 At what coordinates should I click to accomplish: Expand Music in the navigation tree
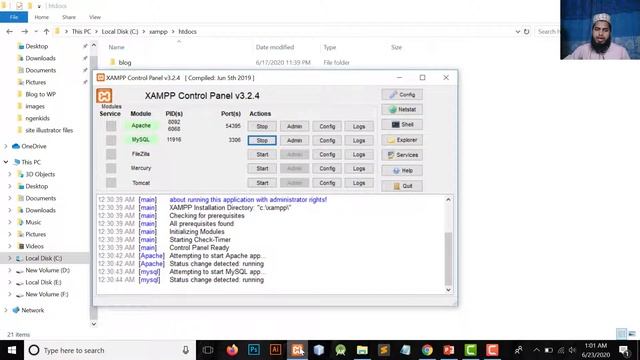(x=10, y=222)
